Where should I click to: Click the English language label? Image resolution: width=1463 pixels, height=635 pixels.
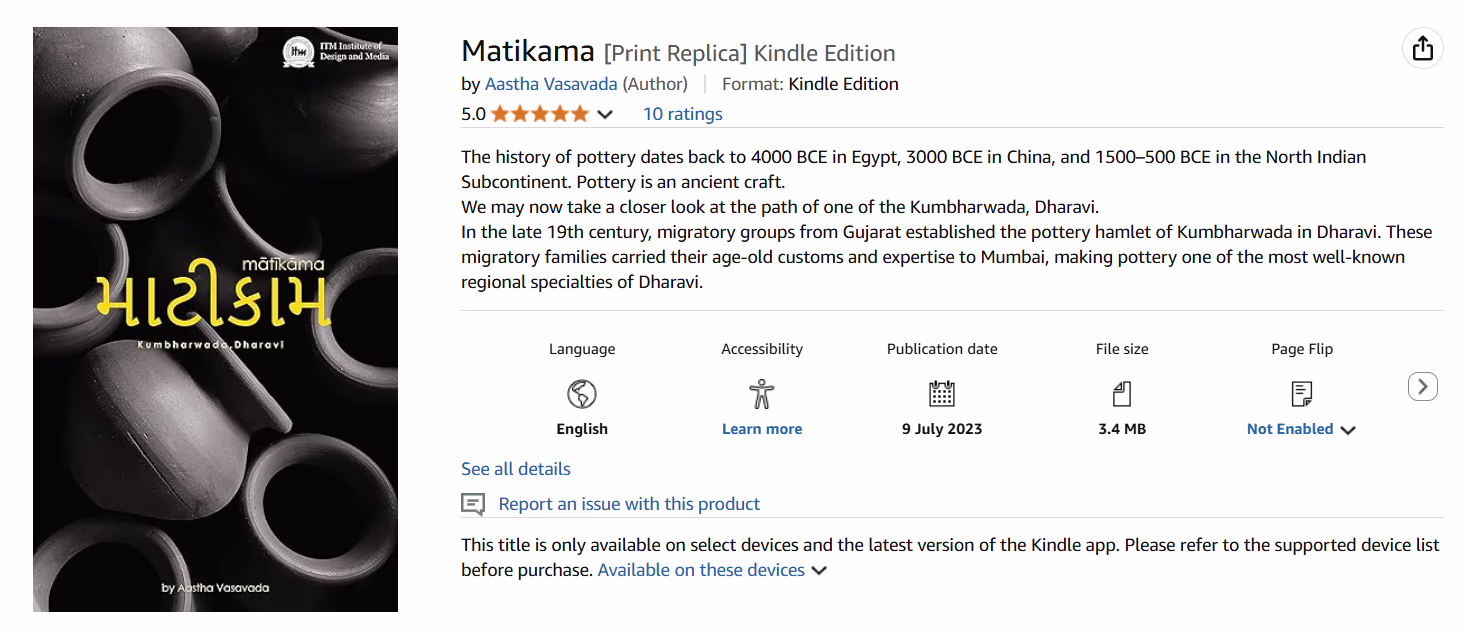[582, 429]
